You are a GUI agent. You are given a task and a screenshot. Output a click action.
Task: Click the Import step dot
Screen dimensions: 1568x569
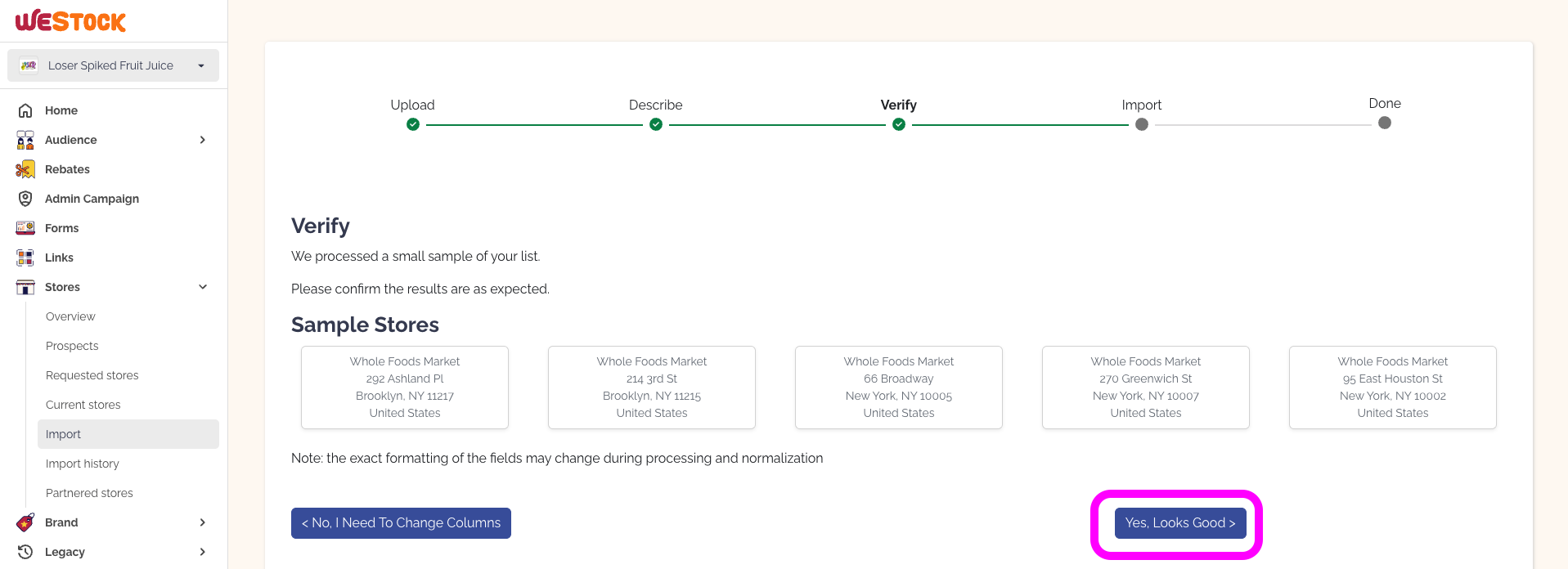(1142, 124)
